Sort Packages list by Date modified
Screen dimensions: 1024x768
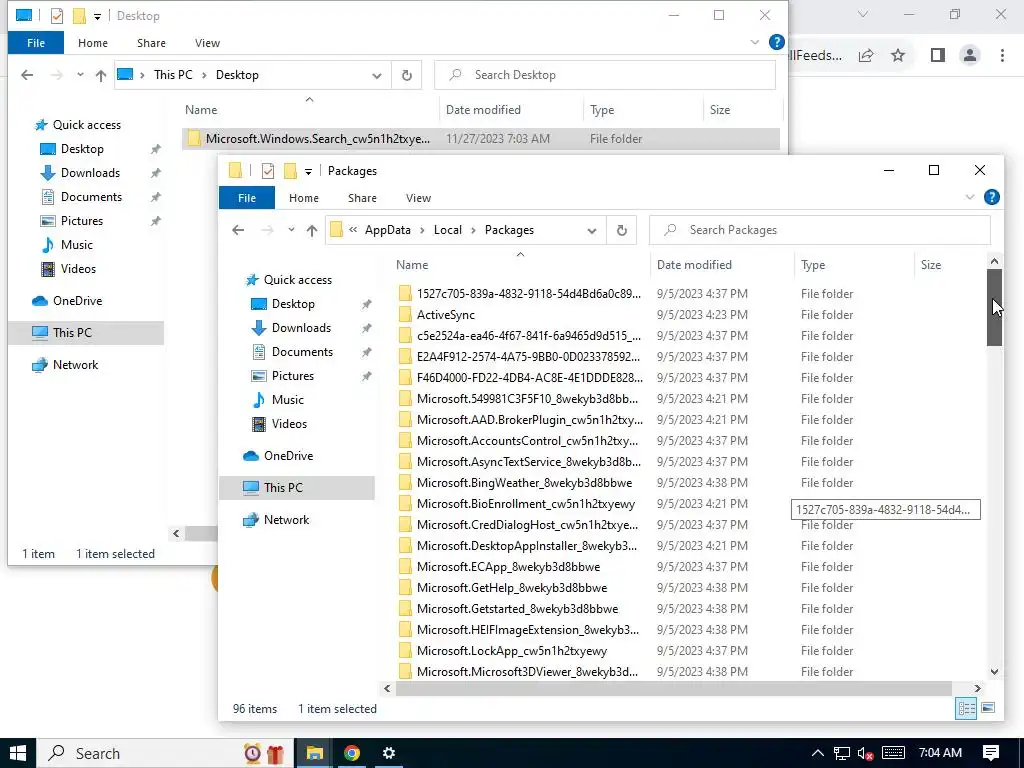tap(694, 264)
